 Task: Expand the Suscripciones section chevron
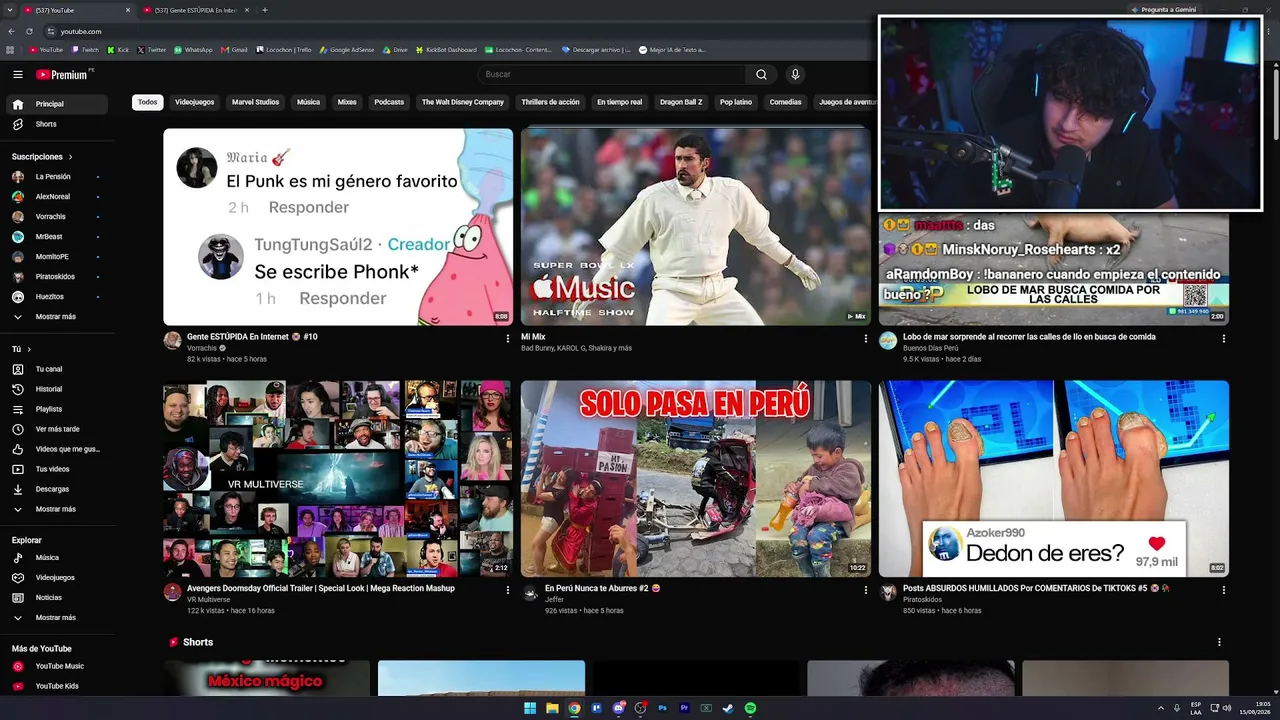point(70,157)
